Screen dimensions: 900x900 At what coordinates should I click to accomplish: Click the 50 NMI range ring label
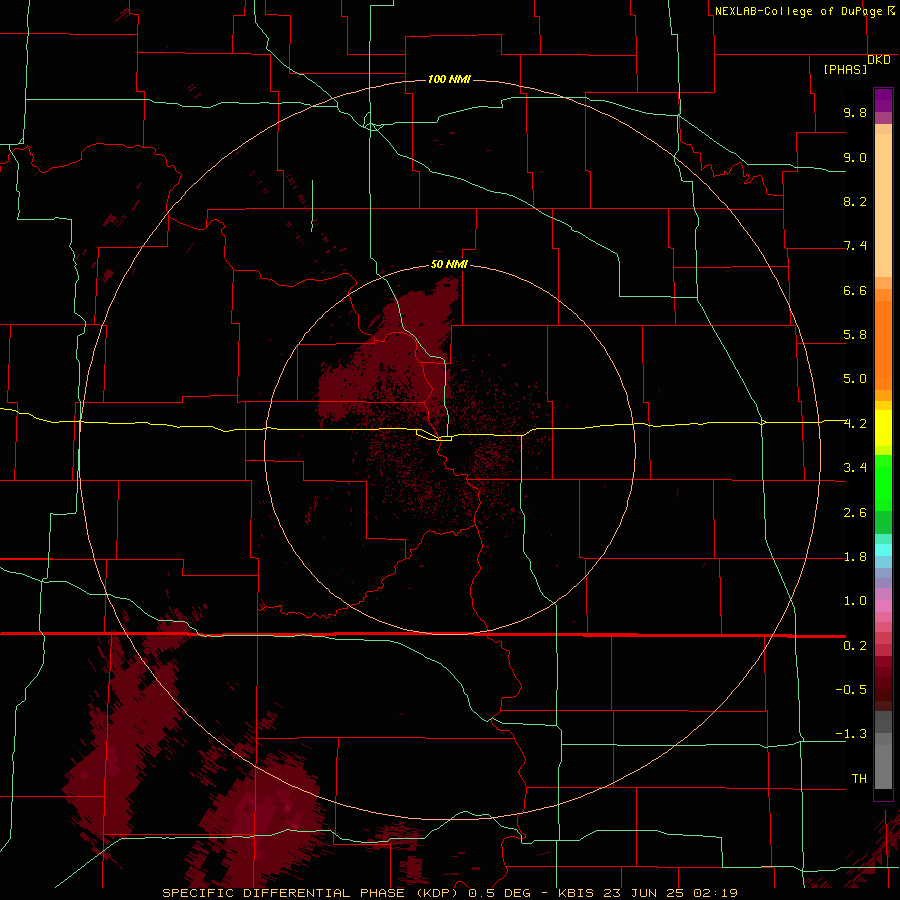click(449, 264)
